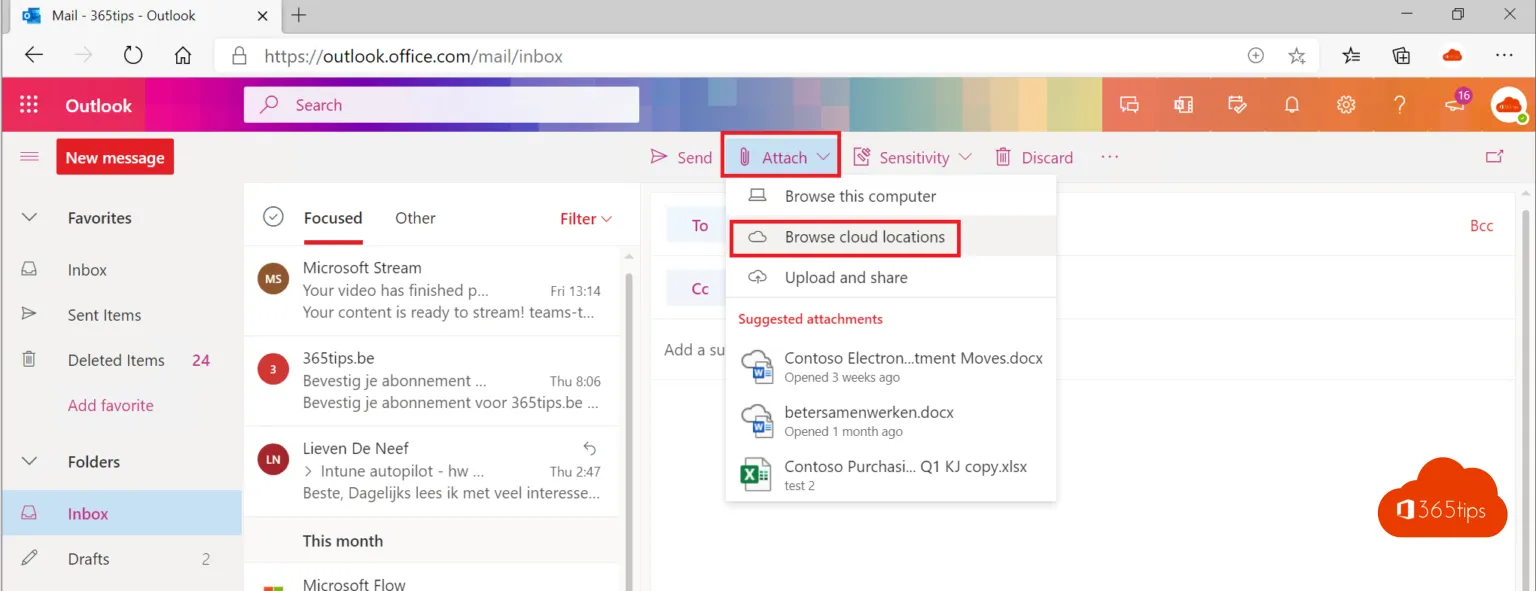Viewport: 1536px width, 591px height.
Task: Open the My Day tasks icon
Action: click(1237, 105)
